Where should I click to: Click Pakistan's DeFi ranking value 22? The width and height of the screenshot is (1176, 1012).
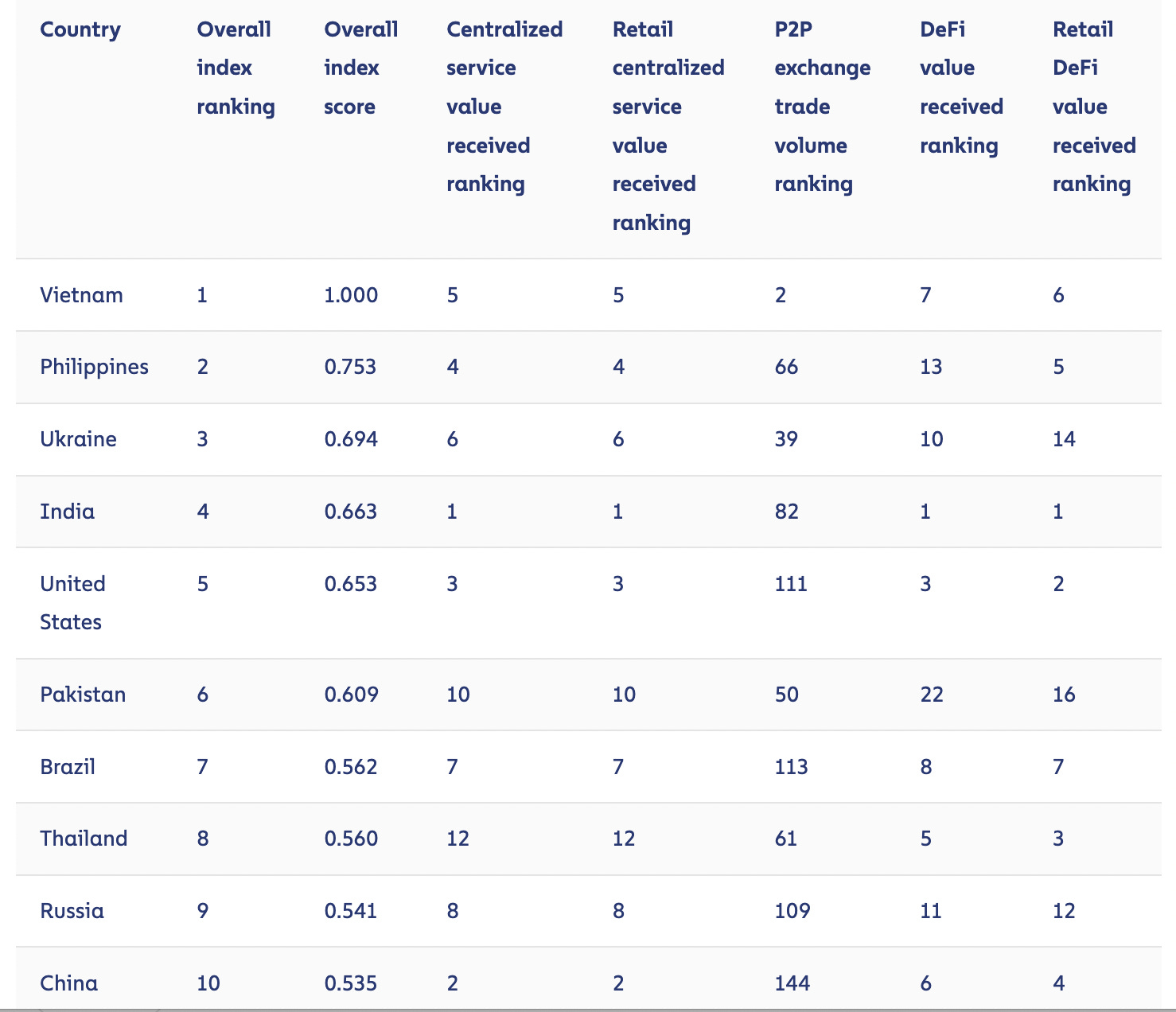click(x=932, y=695)
